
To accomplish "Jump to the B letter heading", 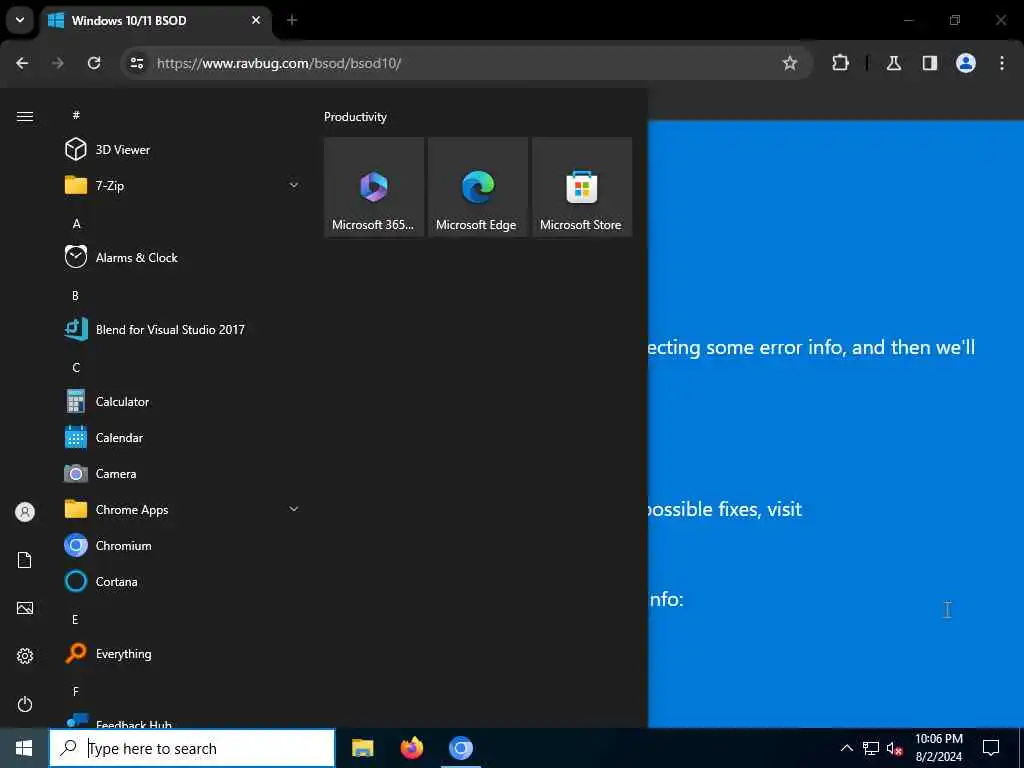I will pos(75,295).
